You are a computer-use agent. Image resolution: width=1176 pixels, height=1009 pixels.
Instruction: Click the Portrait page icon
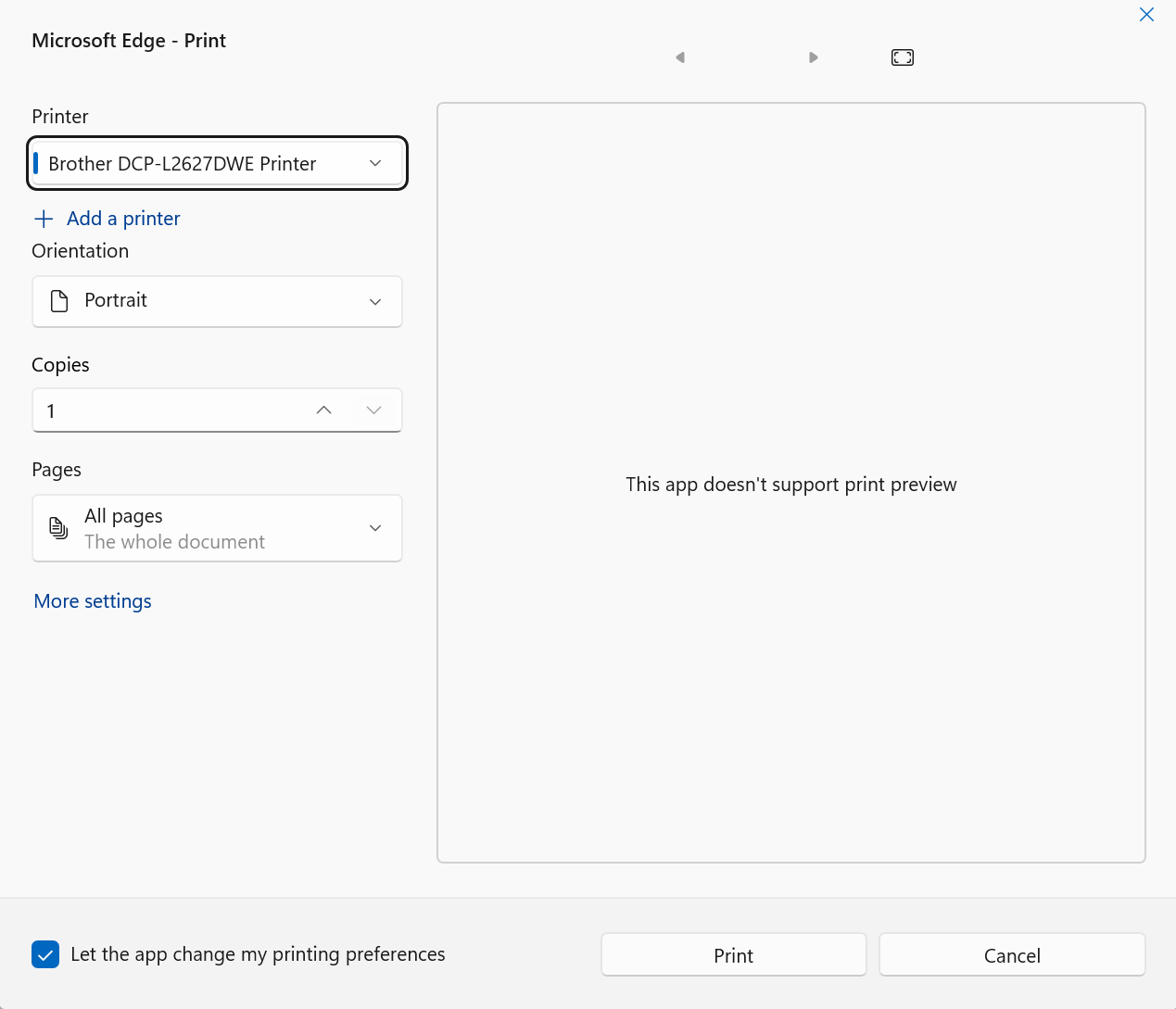tap(59, 301)
